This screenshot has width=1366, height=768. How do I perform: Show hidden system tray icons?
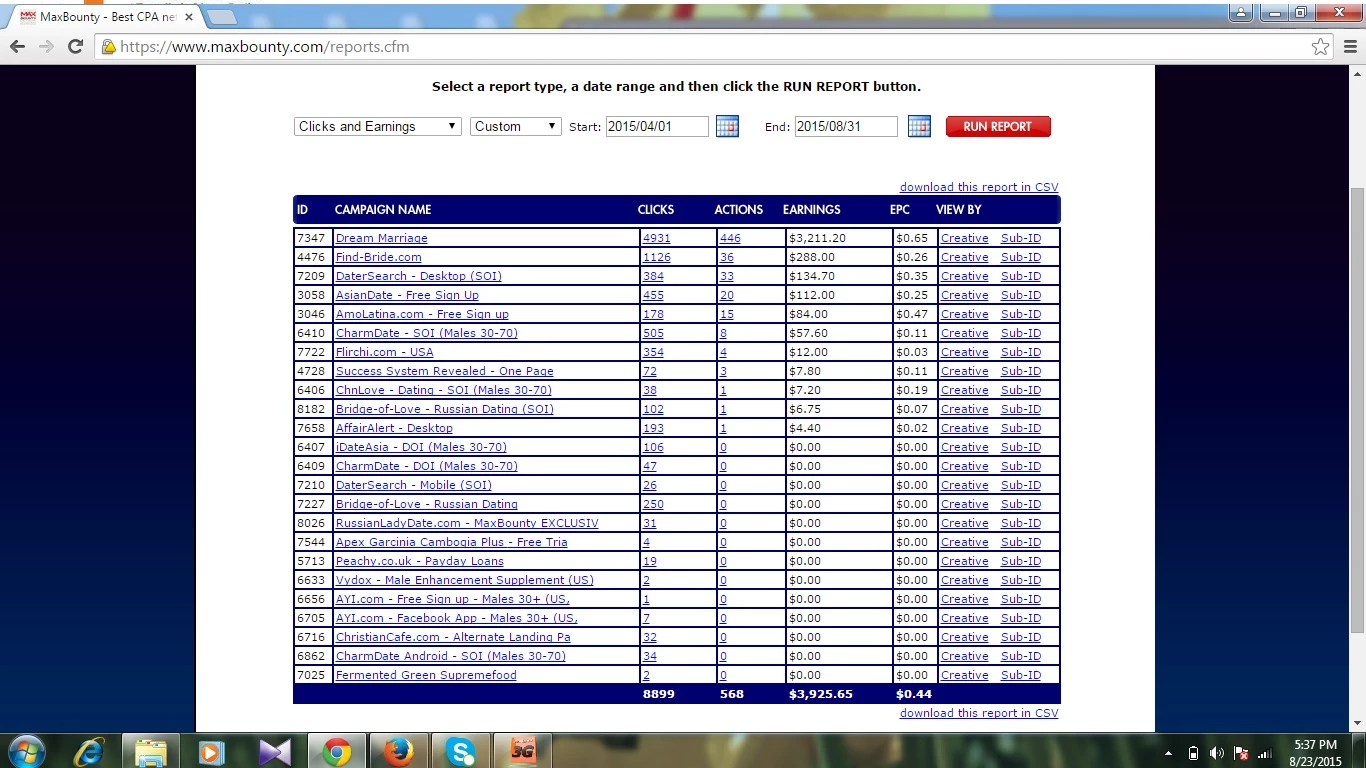click(1169, 753)
